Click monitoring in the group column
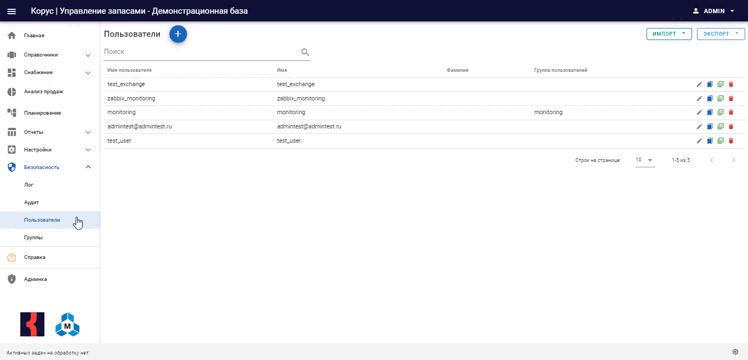This screenshot has width=748, height=360. pos(548,113)
